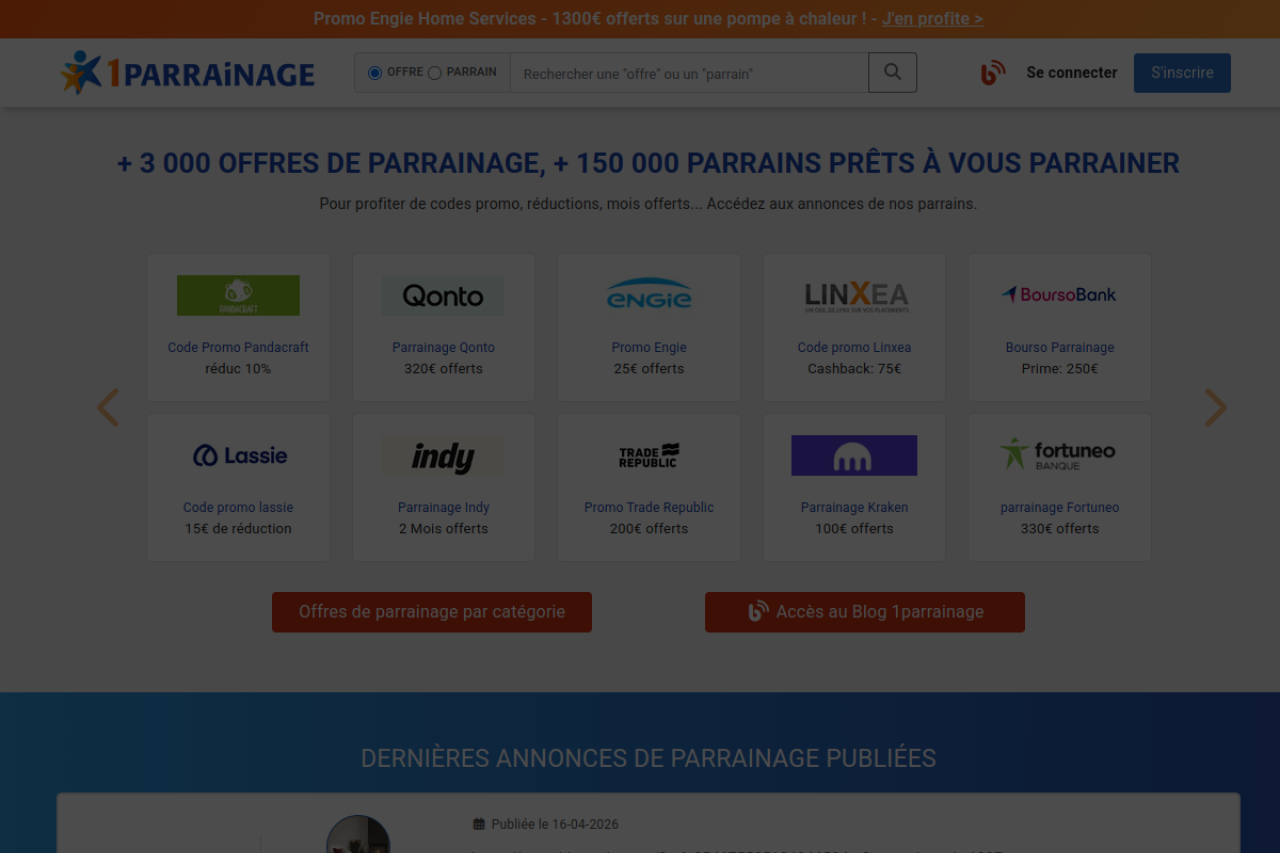Click the Kraken logo tile
The width and height of the screenshot is (1280, 853).
click(854, 456)
